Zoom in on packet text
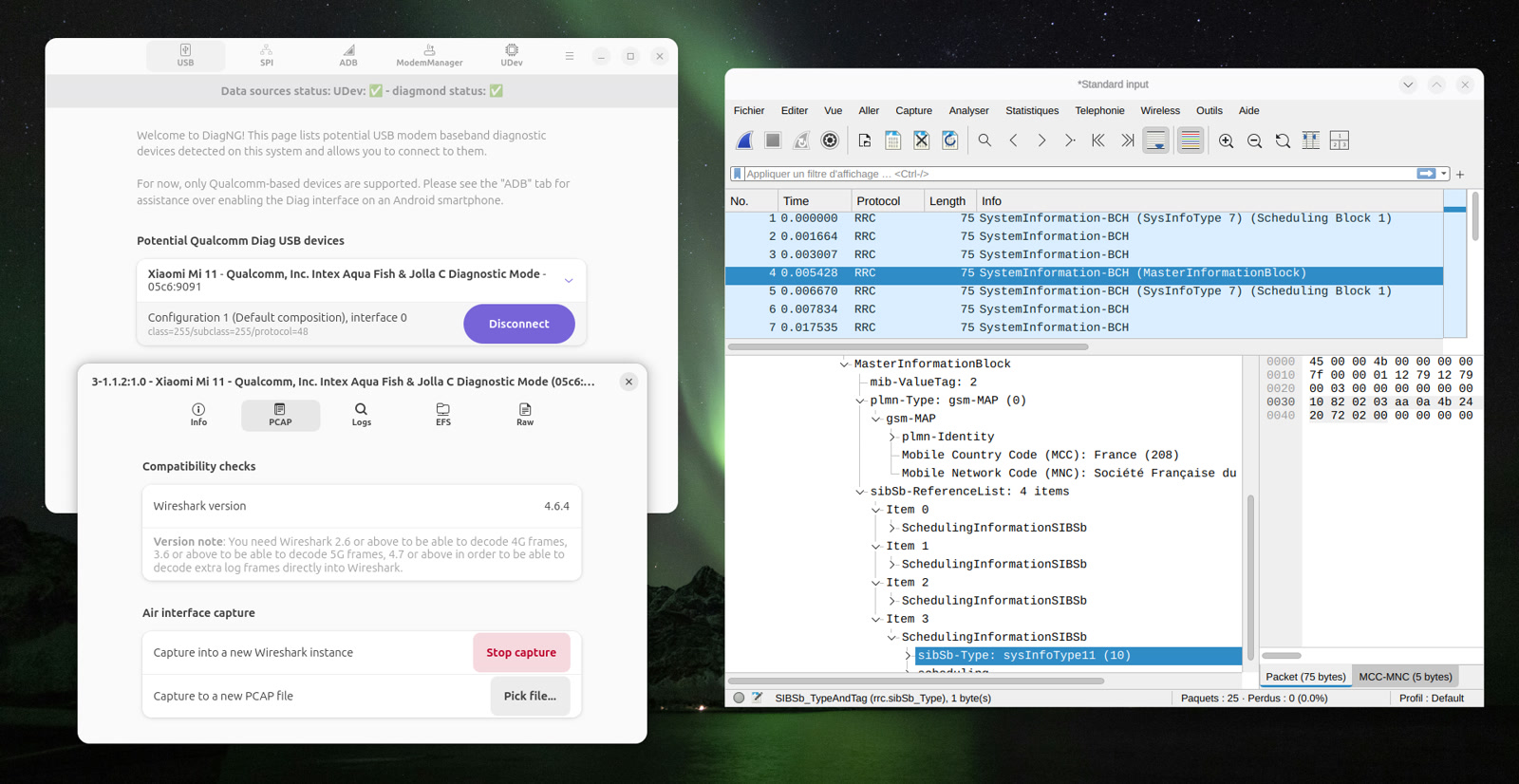Viewport: 1519px width, 784px height. [1227, 140]
